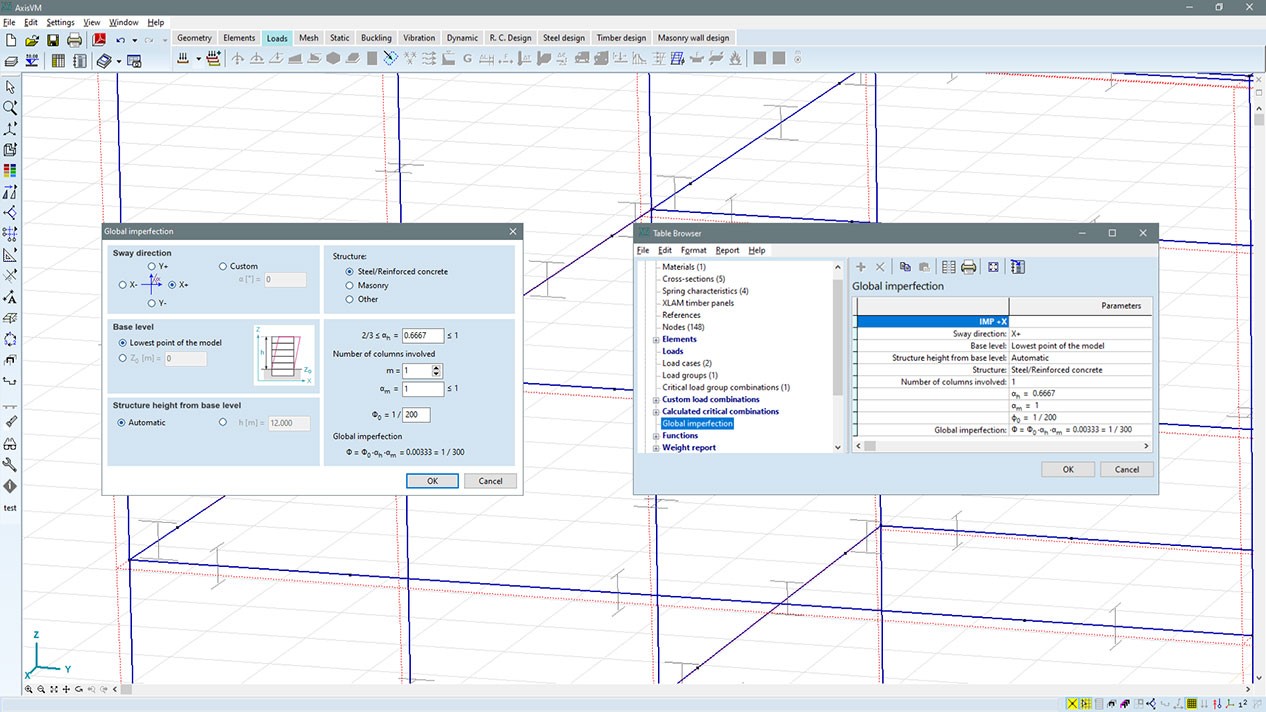Click the Copy icon in Table Browser toolbar
Viewport: 1266px width, 712px height.
tap(905, 267)
